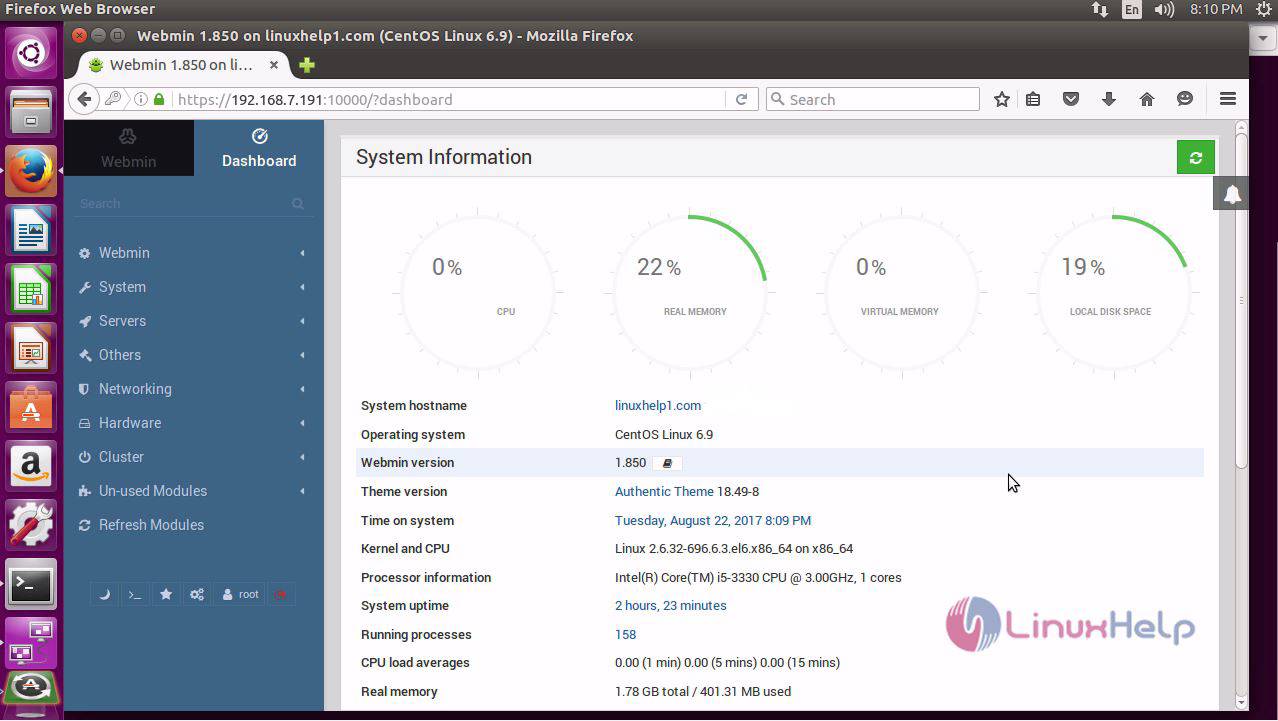Click the system time link
Image resolution: width=1278 pixels, height=721 pixels.
click(713, 521)
